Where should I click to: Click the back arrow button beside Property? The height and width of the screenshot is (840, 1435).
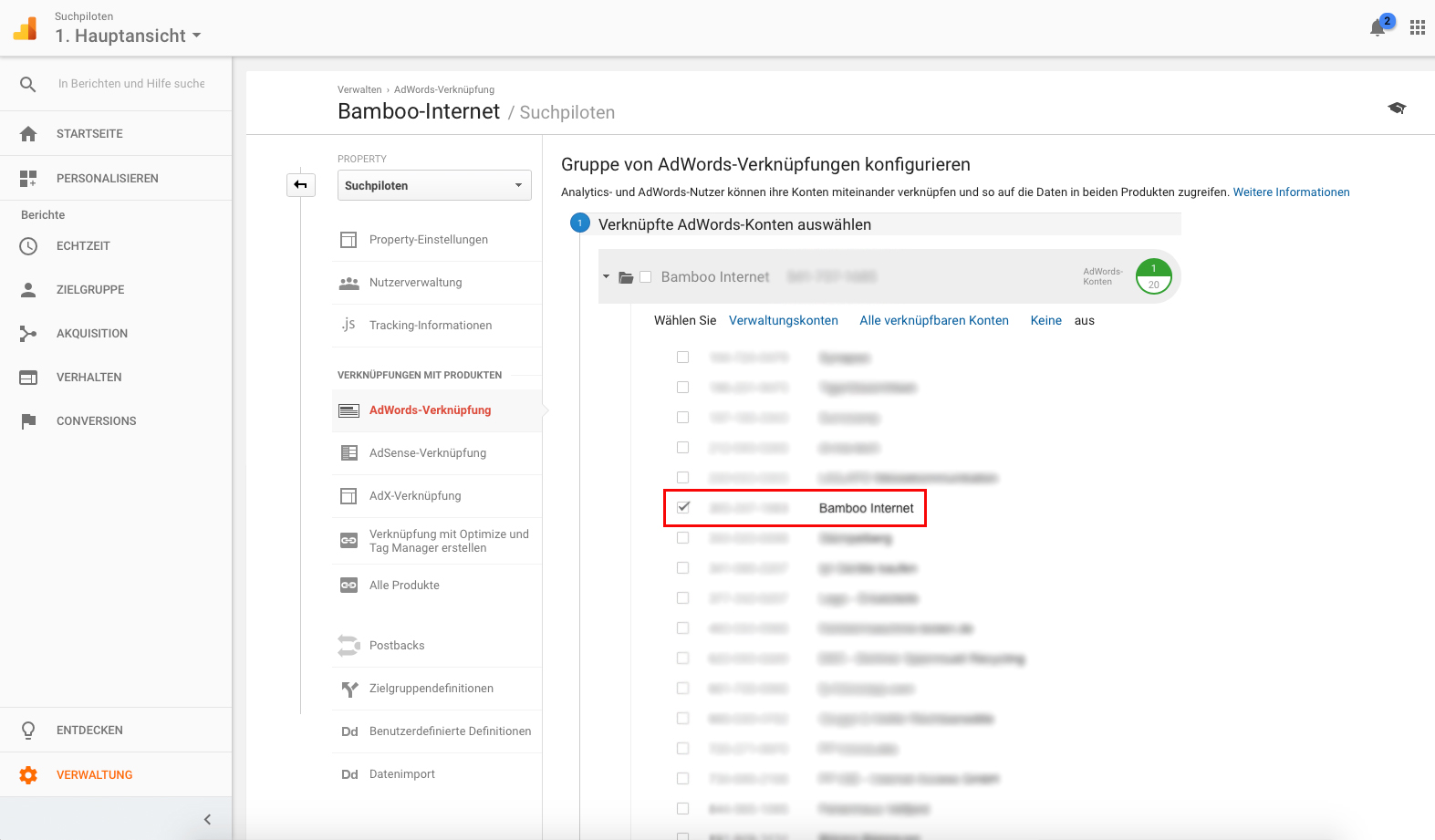[x=300, y=184]
